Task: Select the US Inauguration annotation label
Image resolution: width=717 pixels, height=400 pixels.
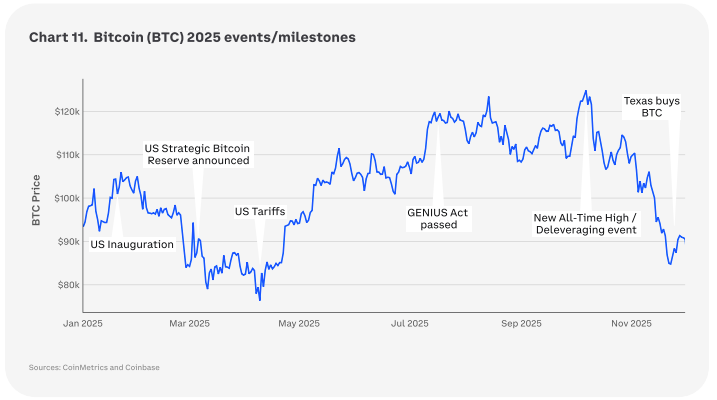Action: coord(132,244)
